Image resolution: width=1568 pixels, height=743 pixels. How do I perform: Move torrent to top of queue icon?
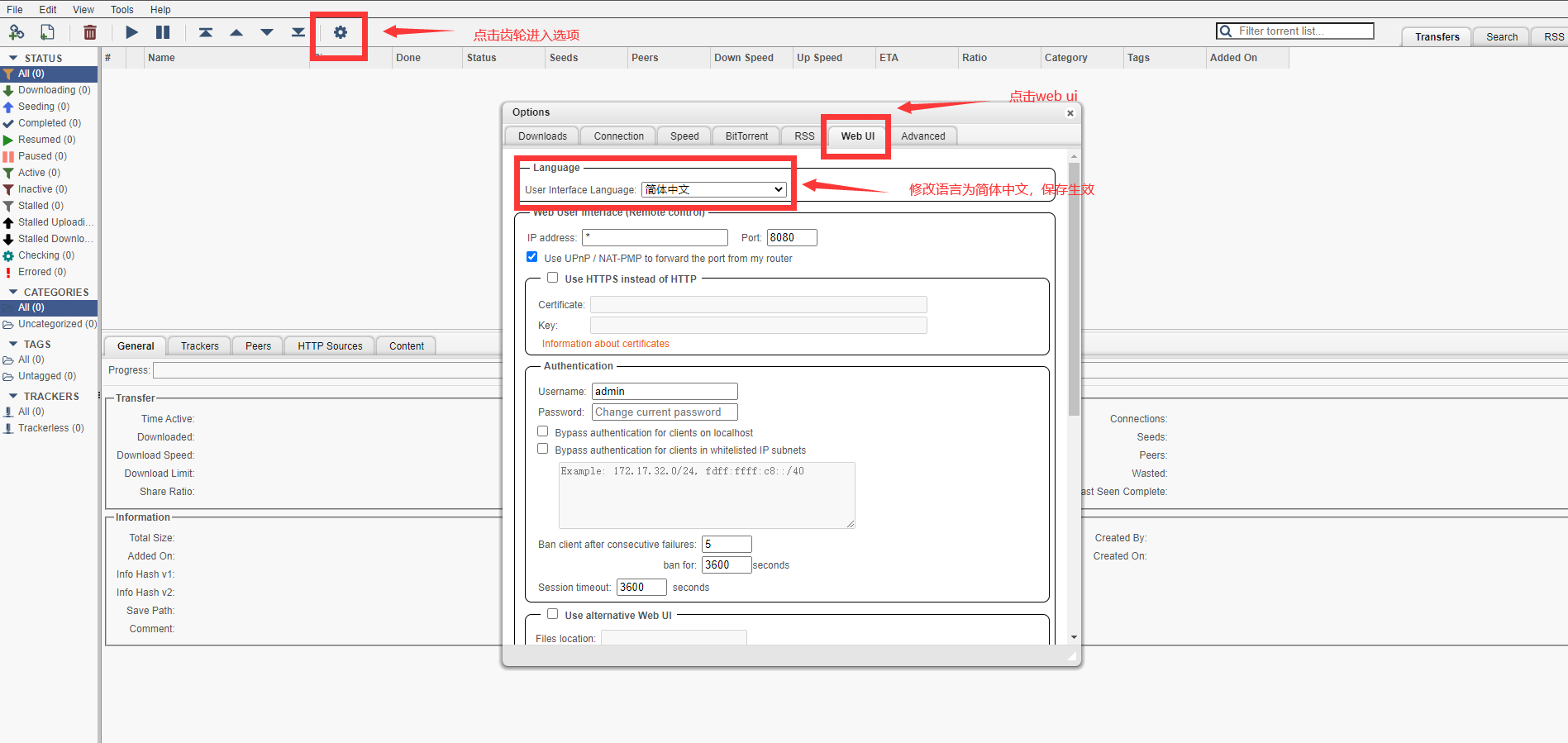point(206,32)
